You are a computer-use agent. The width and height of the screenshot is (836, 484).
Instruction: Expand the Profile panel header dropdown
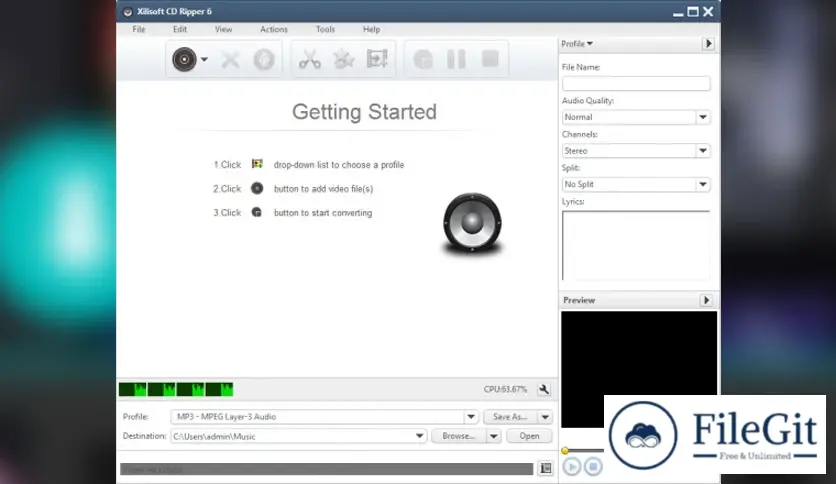[577, 44]
